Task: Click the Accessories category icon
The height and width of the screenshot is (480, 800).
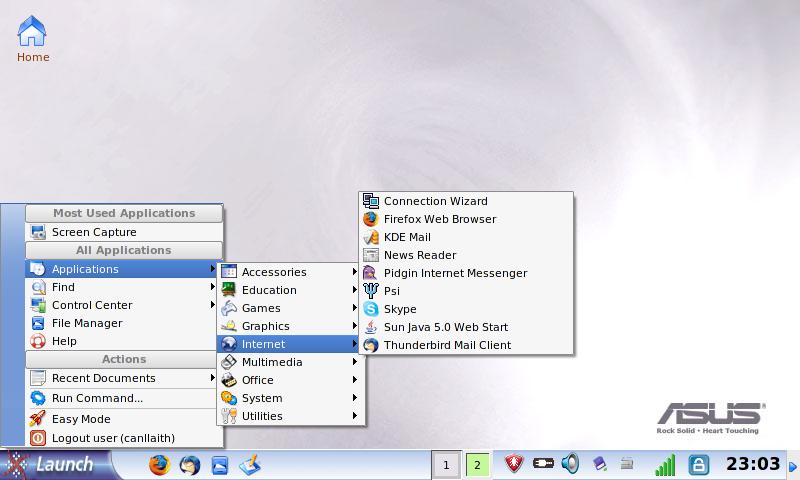Action: click(229, 271)
